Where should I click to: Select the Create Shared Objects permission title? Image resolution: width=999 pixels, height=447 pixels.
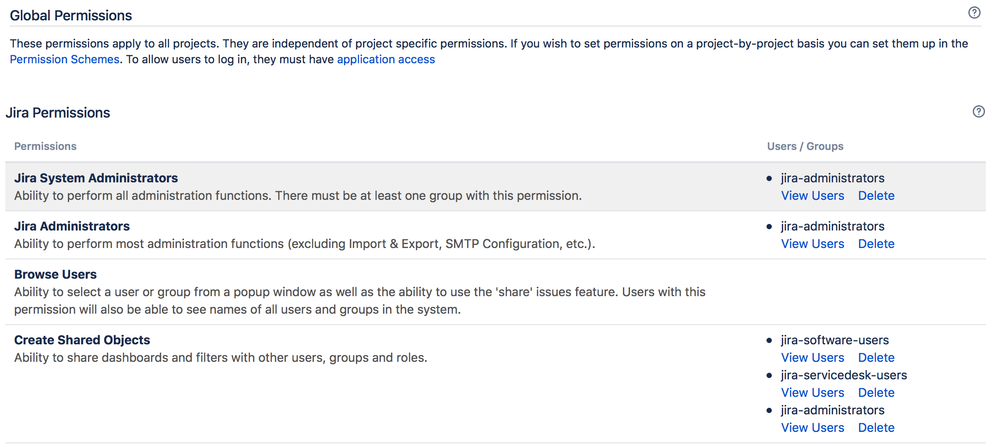pyautogui.click(x=82, y=340)
